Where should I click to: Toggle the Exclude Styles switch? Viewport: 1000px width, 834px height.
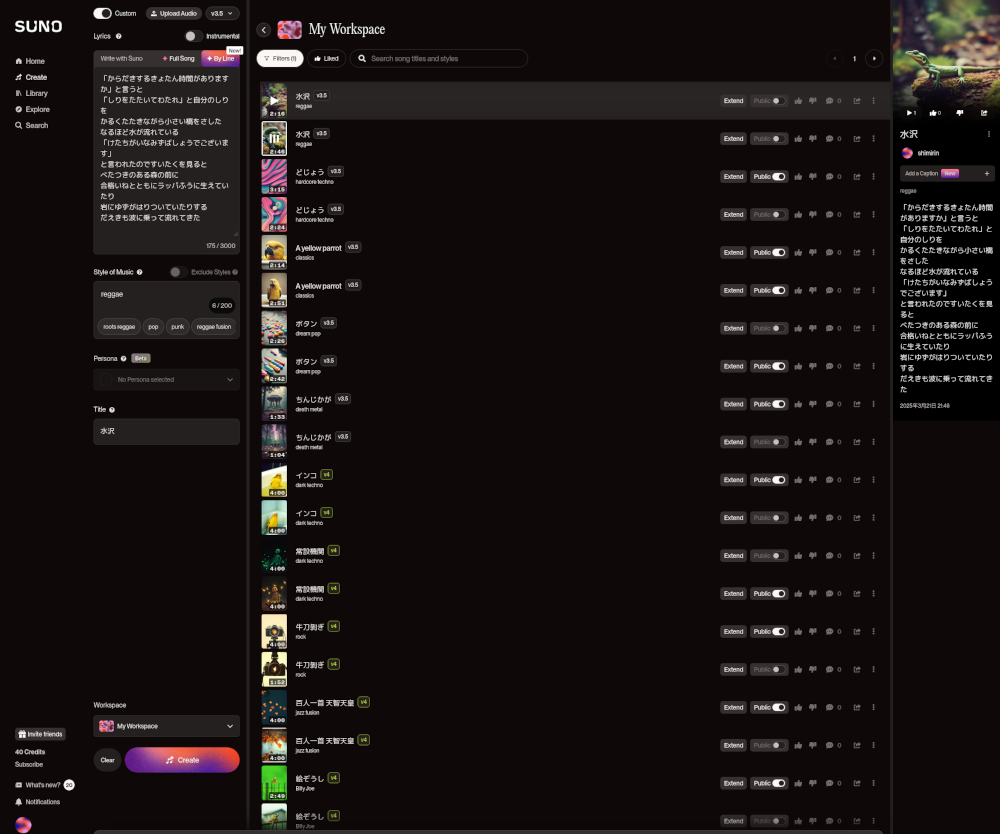[177, 272]
